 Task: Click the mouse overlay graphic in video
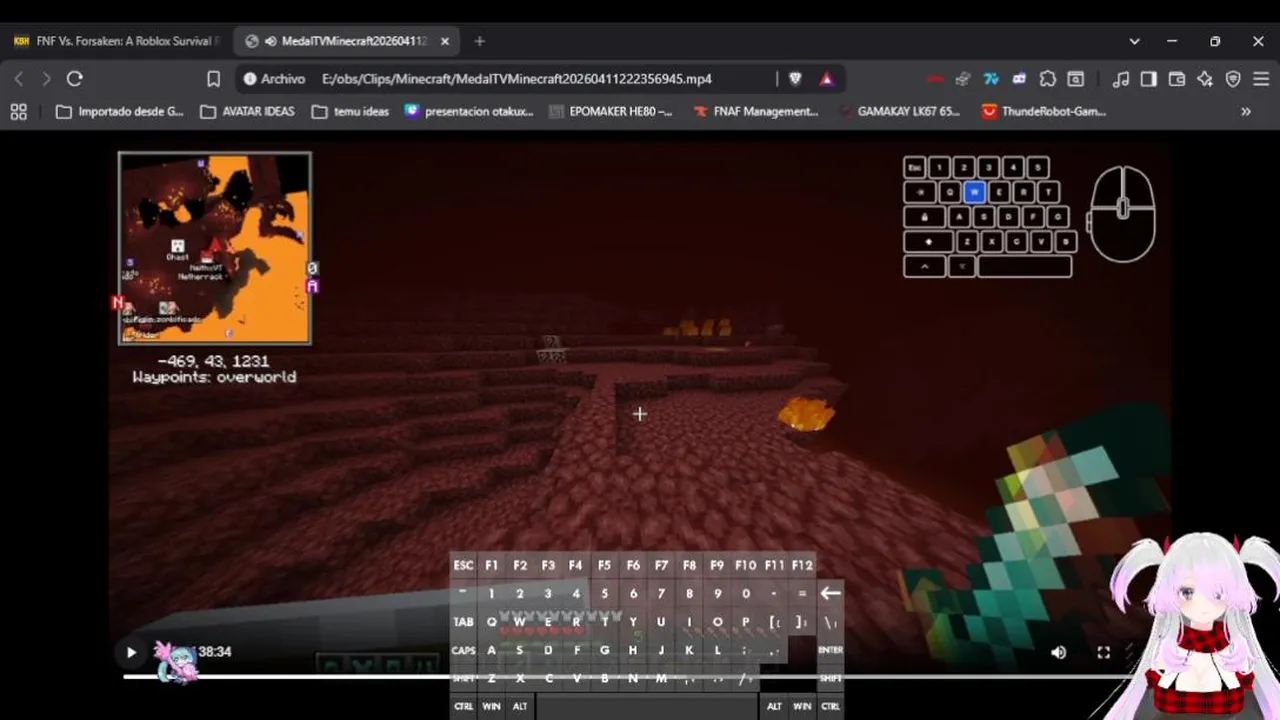tap(1122, 214)
